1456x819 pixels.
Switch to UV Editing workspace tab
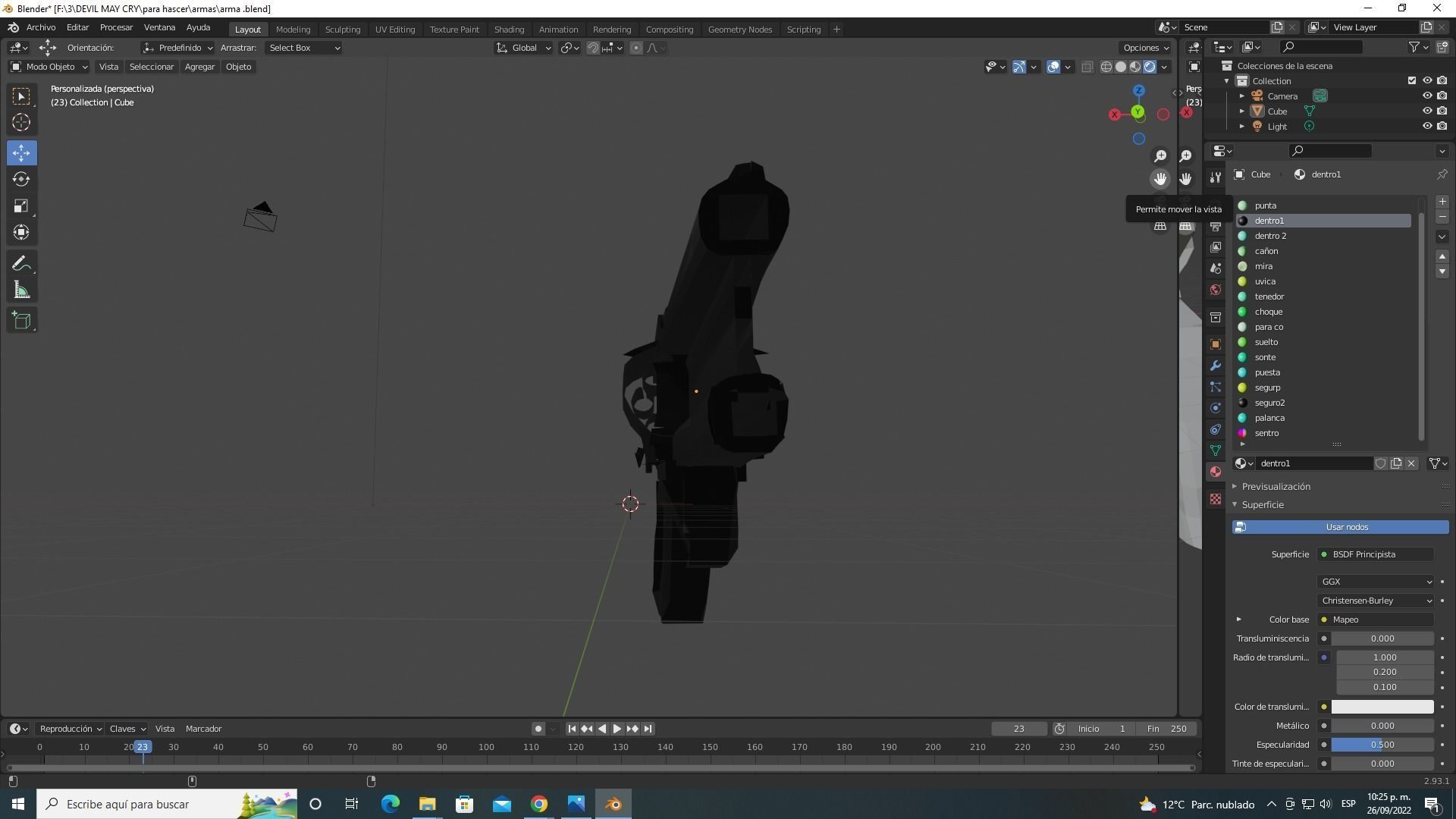tap(395, 30)
